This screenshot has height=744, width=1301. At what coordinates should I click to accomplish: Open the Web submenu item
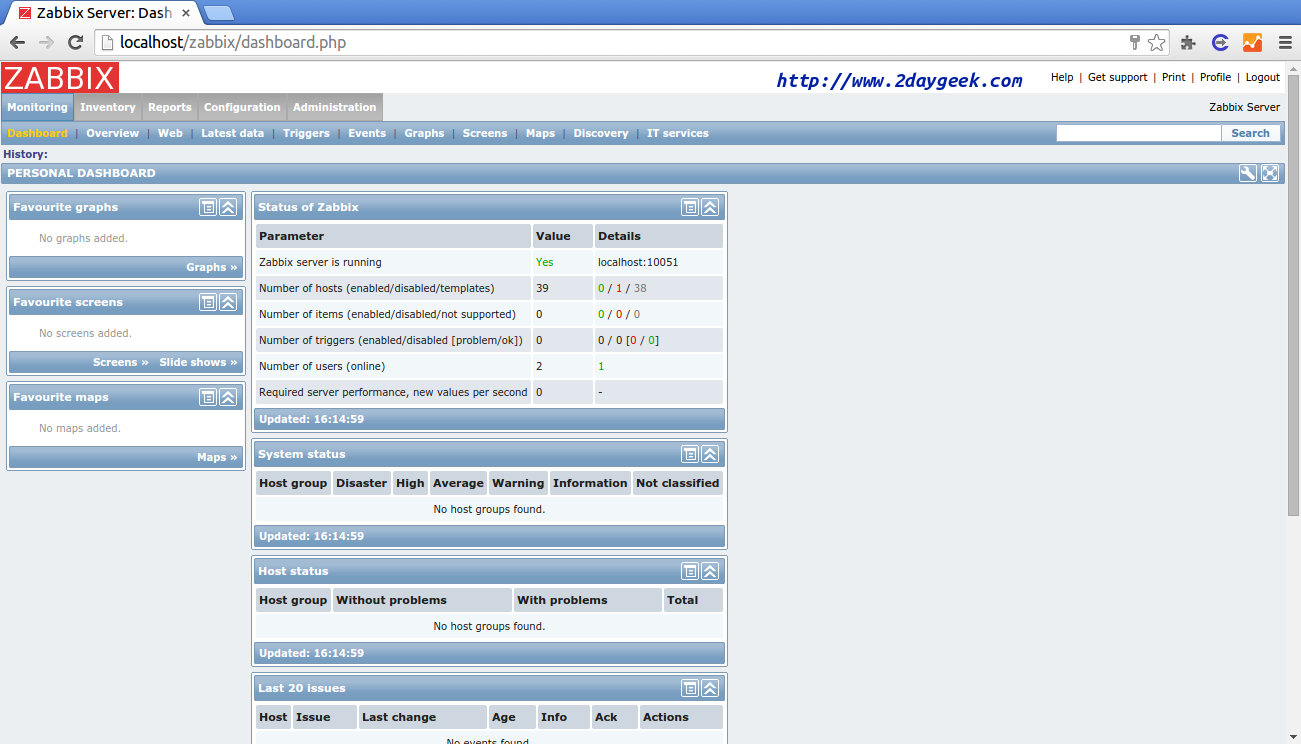click(170, 133)
